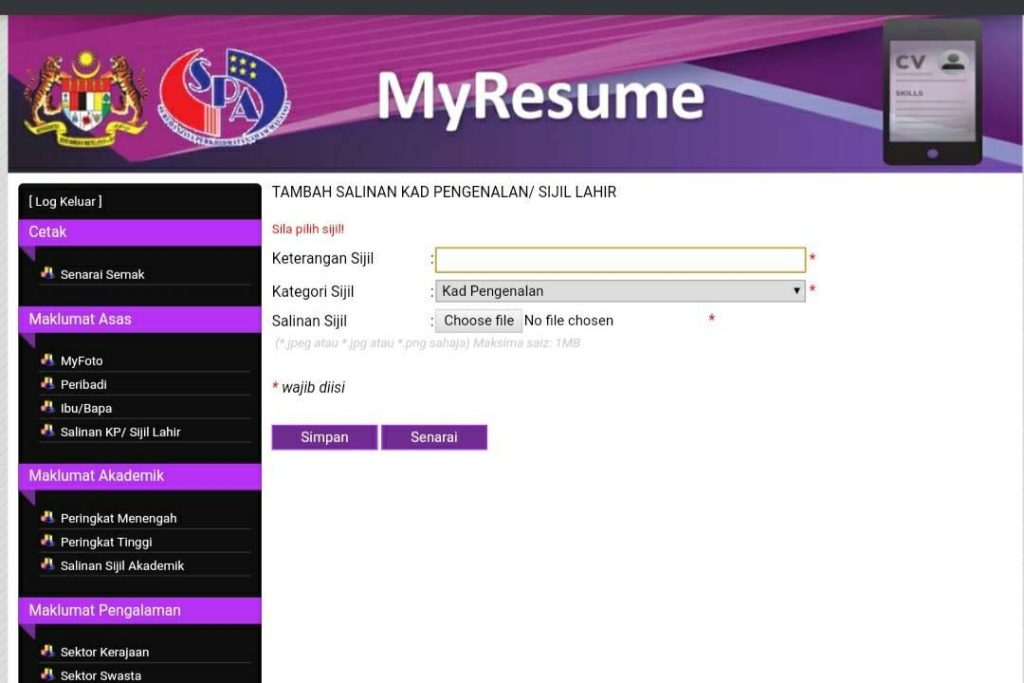Open the Kategori Sijil dropdown
Image resolution: width=1024 pixels, height=683 pixels.
point(620,291)
